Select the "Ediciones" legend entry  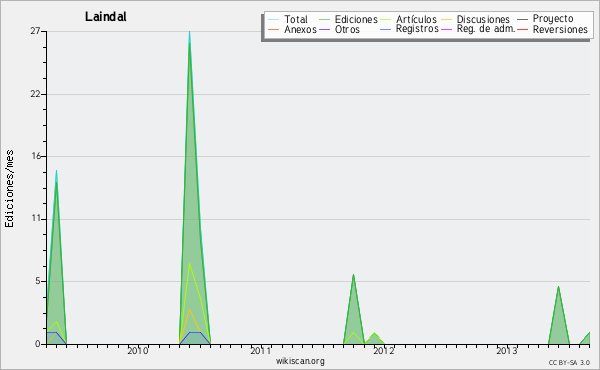click(356, 19)
